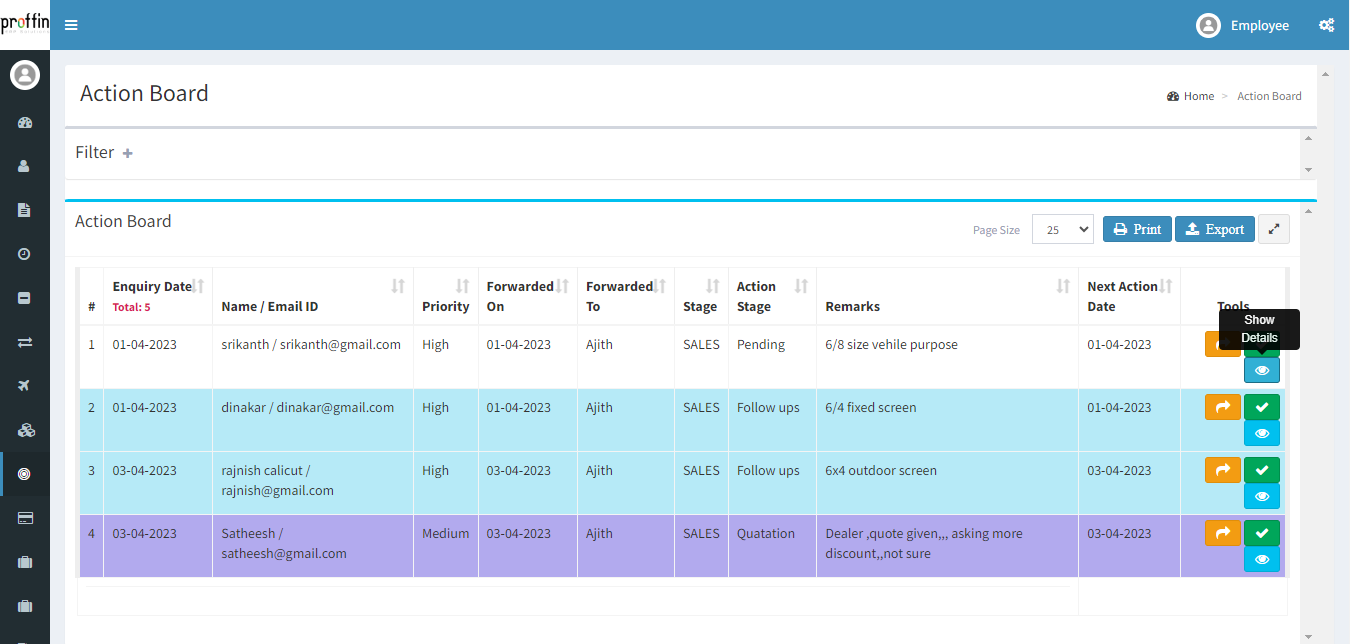Image resolution: width=1350 pixels, height=644 pixels.
Task: Click the 'Total: 5' label
Action: click(132, 308)
